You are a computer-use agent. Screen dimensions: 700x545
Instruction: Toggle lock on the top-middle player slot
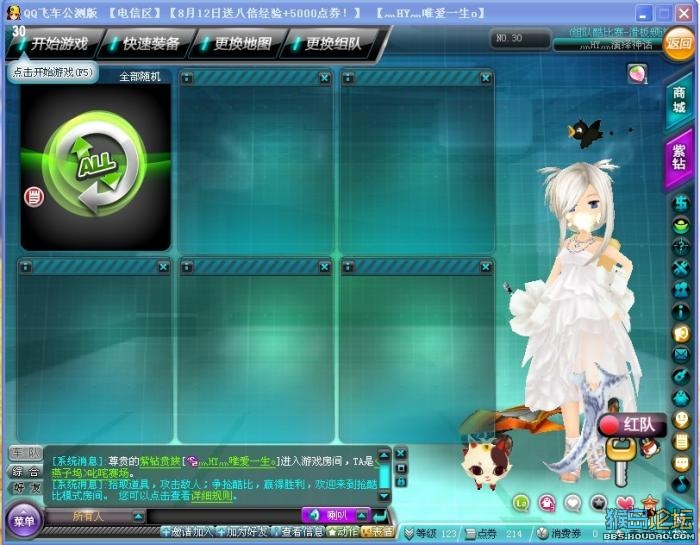click(187, 78)
